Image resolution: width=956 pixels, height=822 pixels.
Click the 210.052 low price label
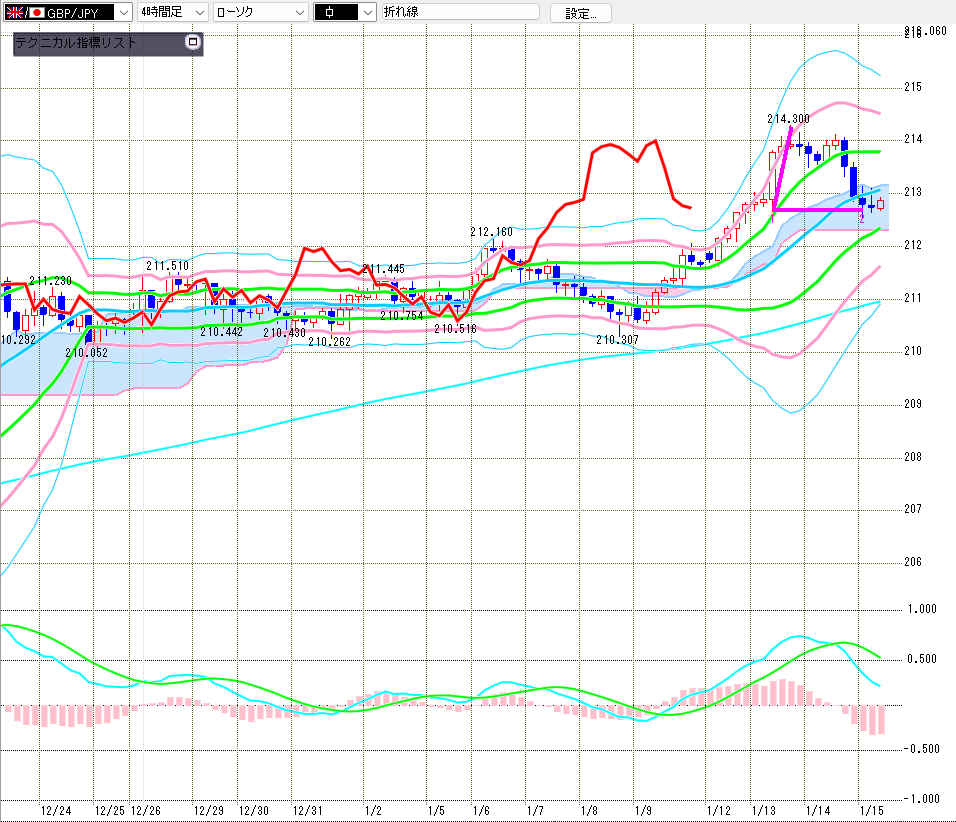86,352
